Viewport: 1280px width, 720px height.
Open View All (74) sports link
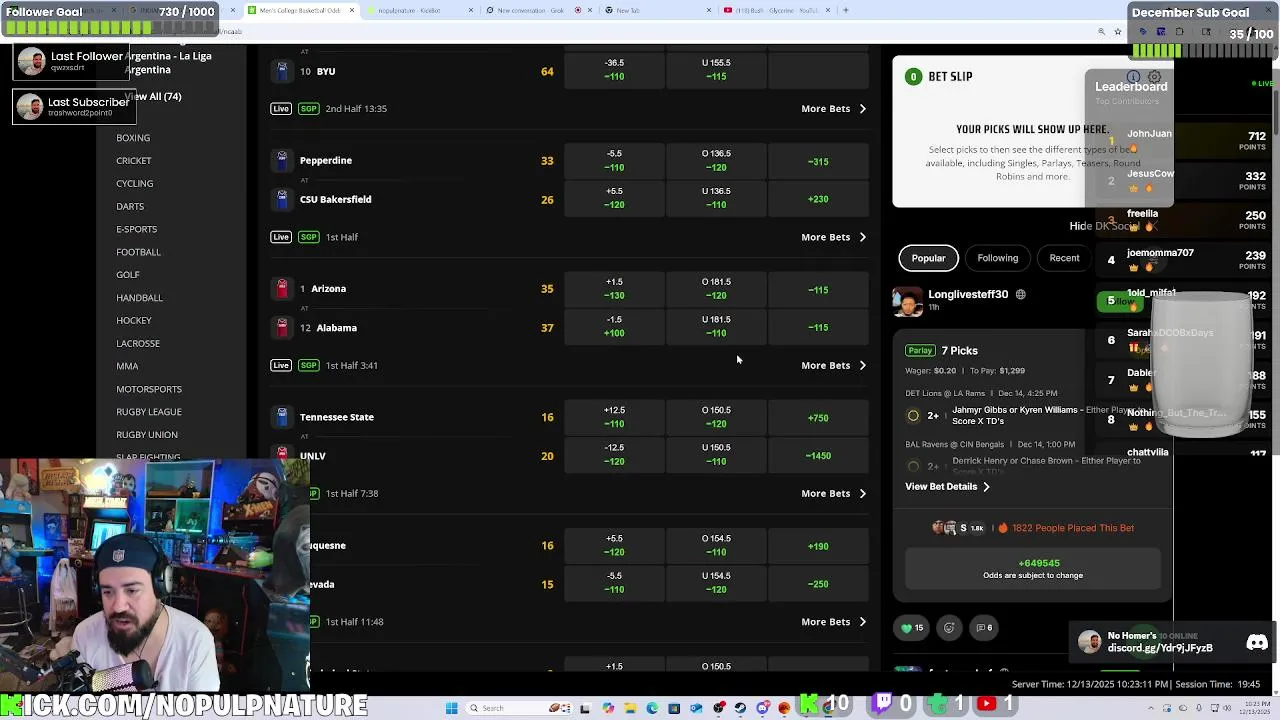pyautogui.click(x=153, y=97)
